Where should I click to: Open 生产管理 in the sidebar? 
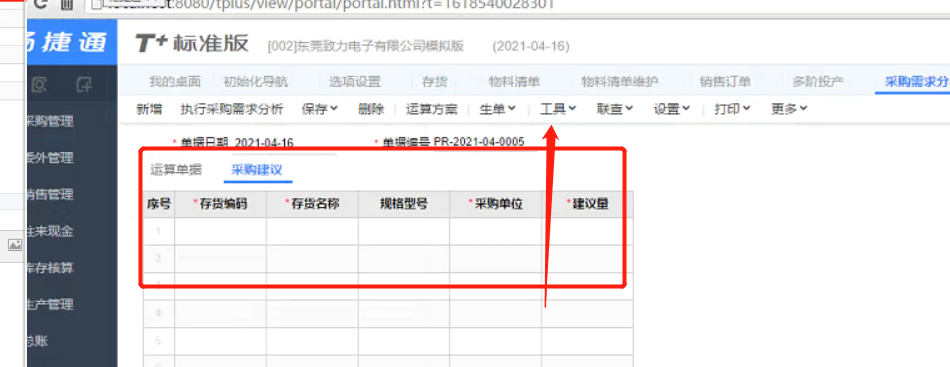[50, 304]
